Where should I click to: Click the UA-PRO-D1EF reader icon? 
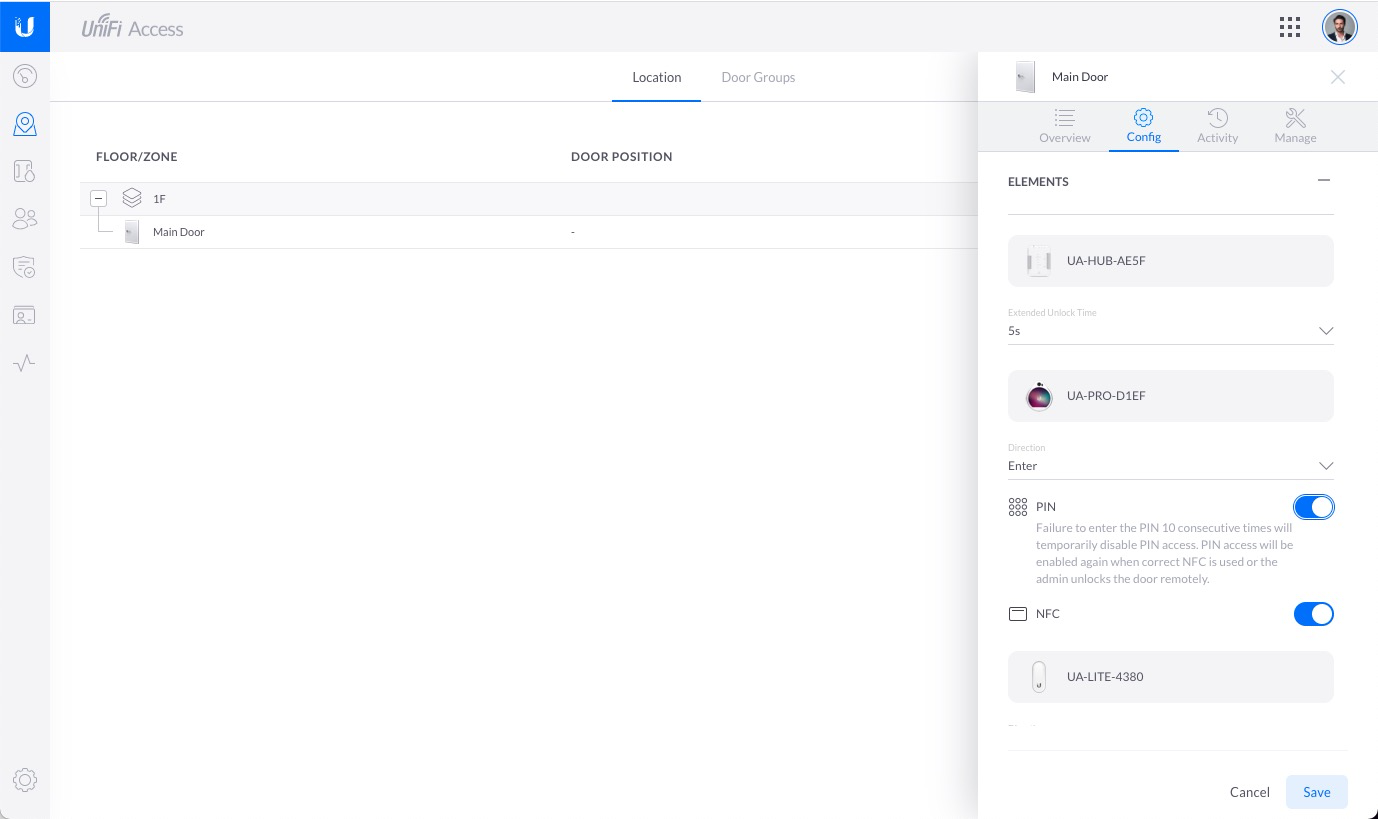point(1039,396)
